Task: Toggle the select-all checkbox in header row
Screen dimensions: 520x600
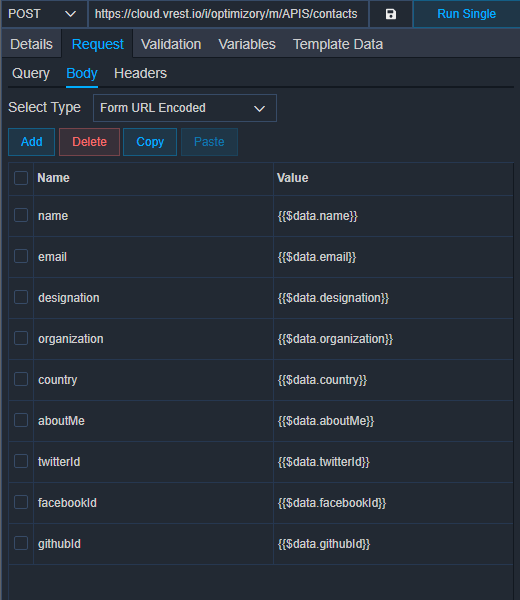Action: click(21, 178)
